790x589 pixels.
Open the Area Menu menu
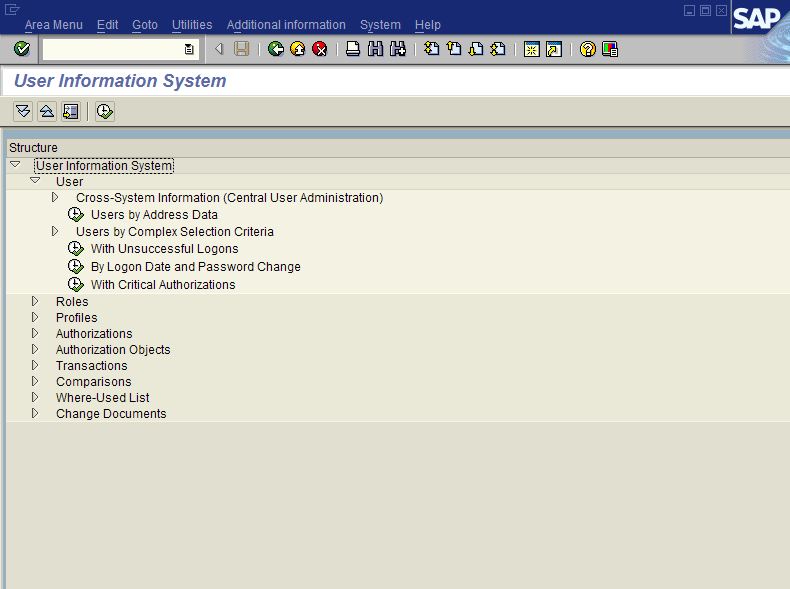pos(53,25)
